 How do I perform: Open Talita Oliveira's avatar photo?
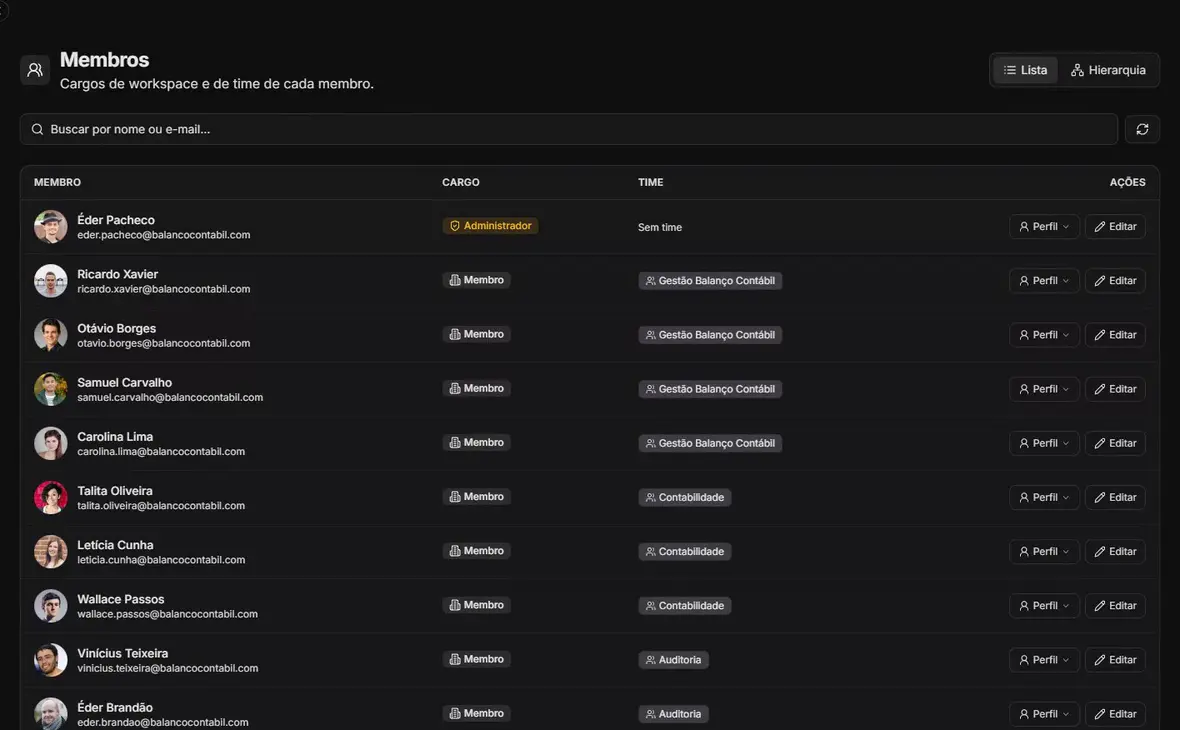tap(50, 497)
